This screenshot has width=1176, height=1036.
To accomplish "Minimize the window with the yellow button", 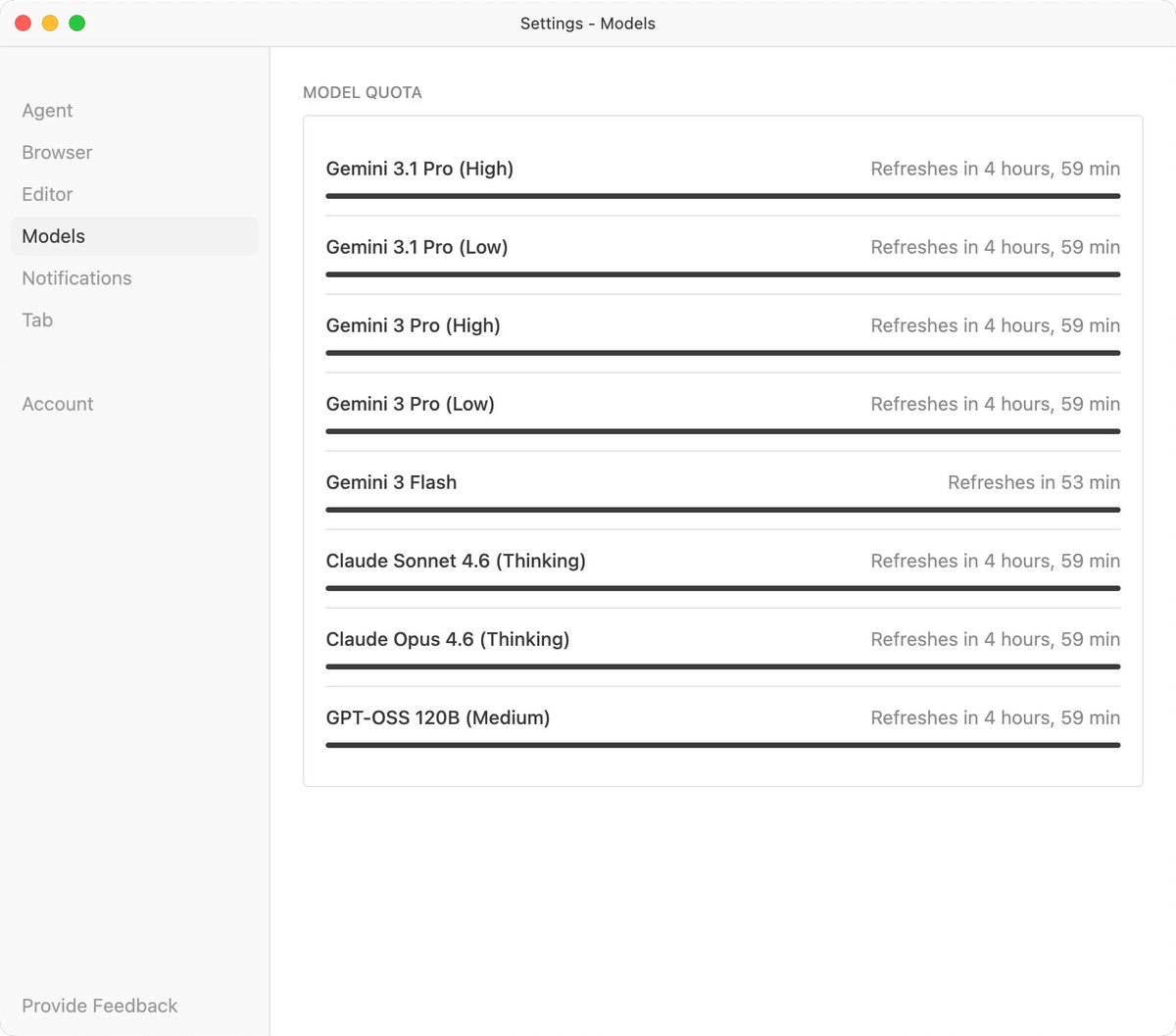I will [x=50, y=23].
